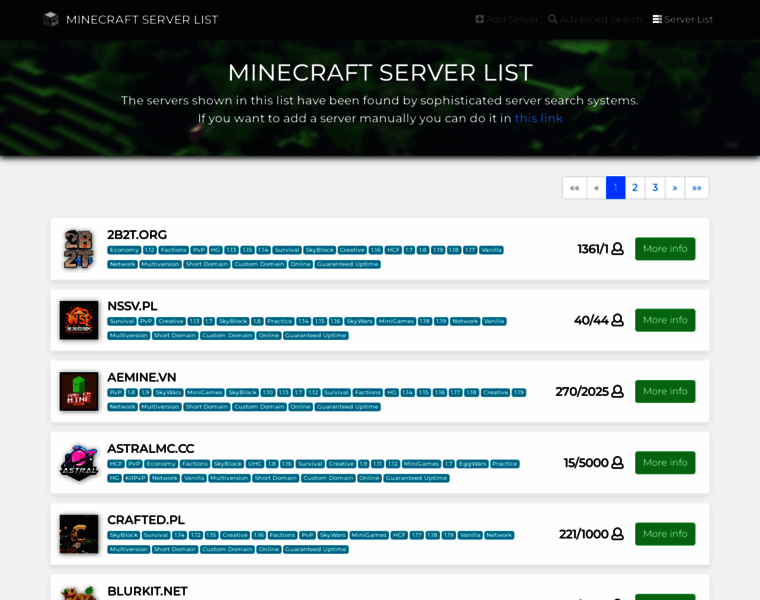760x600 pixels.
Task: Open Advanced Search page
Action: 595,19
